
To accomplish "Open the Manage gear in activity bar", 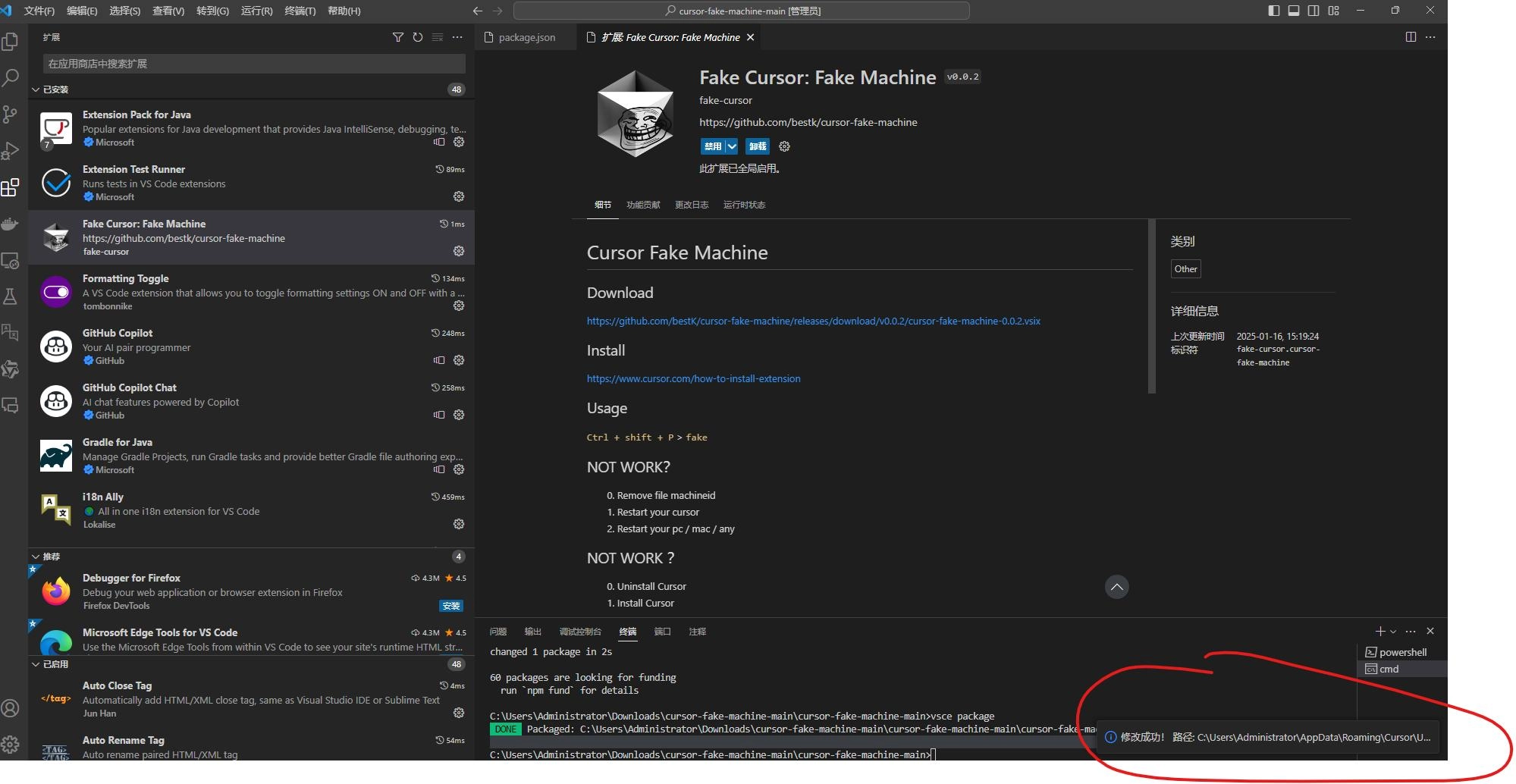I will click(11, 745).
